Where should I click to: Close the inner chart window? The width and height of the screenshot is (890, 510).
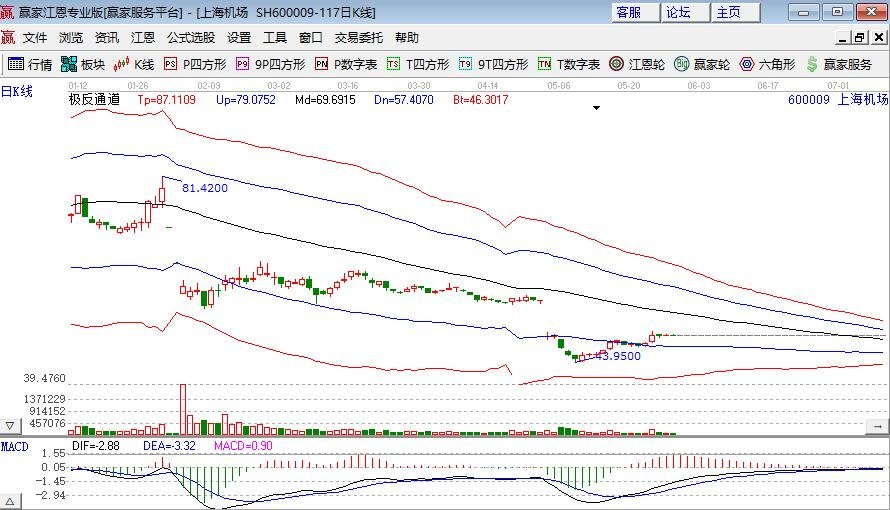(x=879, y=38)
